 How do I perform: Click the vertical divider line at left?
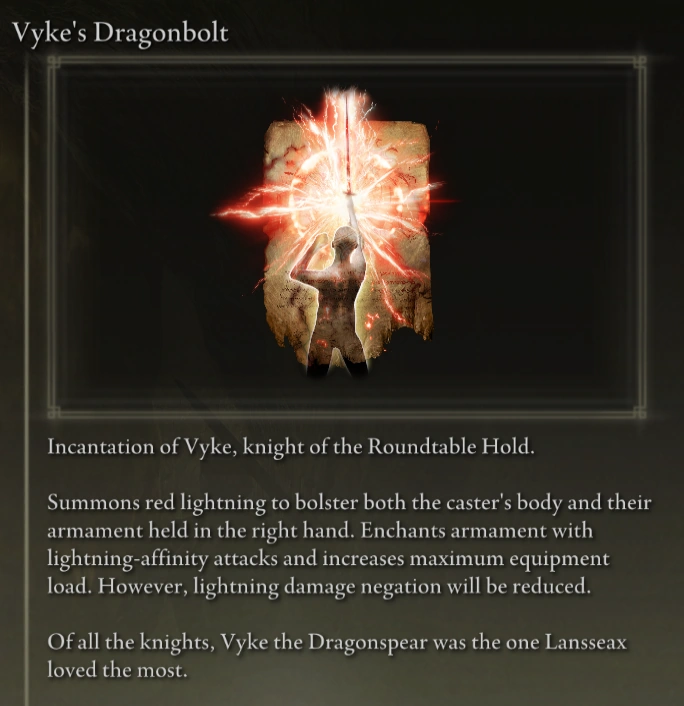click(x=28, y=378)
